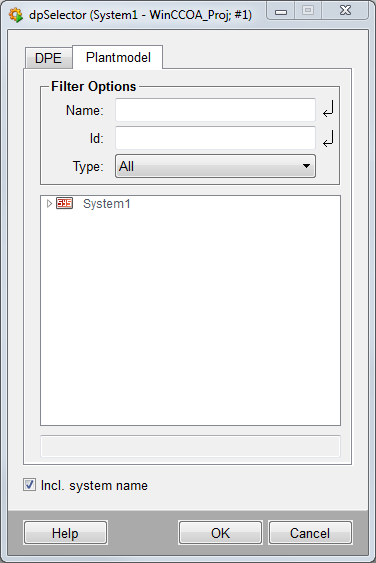Focus the Id filter text field
376x563 pixels.
pos(215,138)
